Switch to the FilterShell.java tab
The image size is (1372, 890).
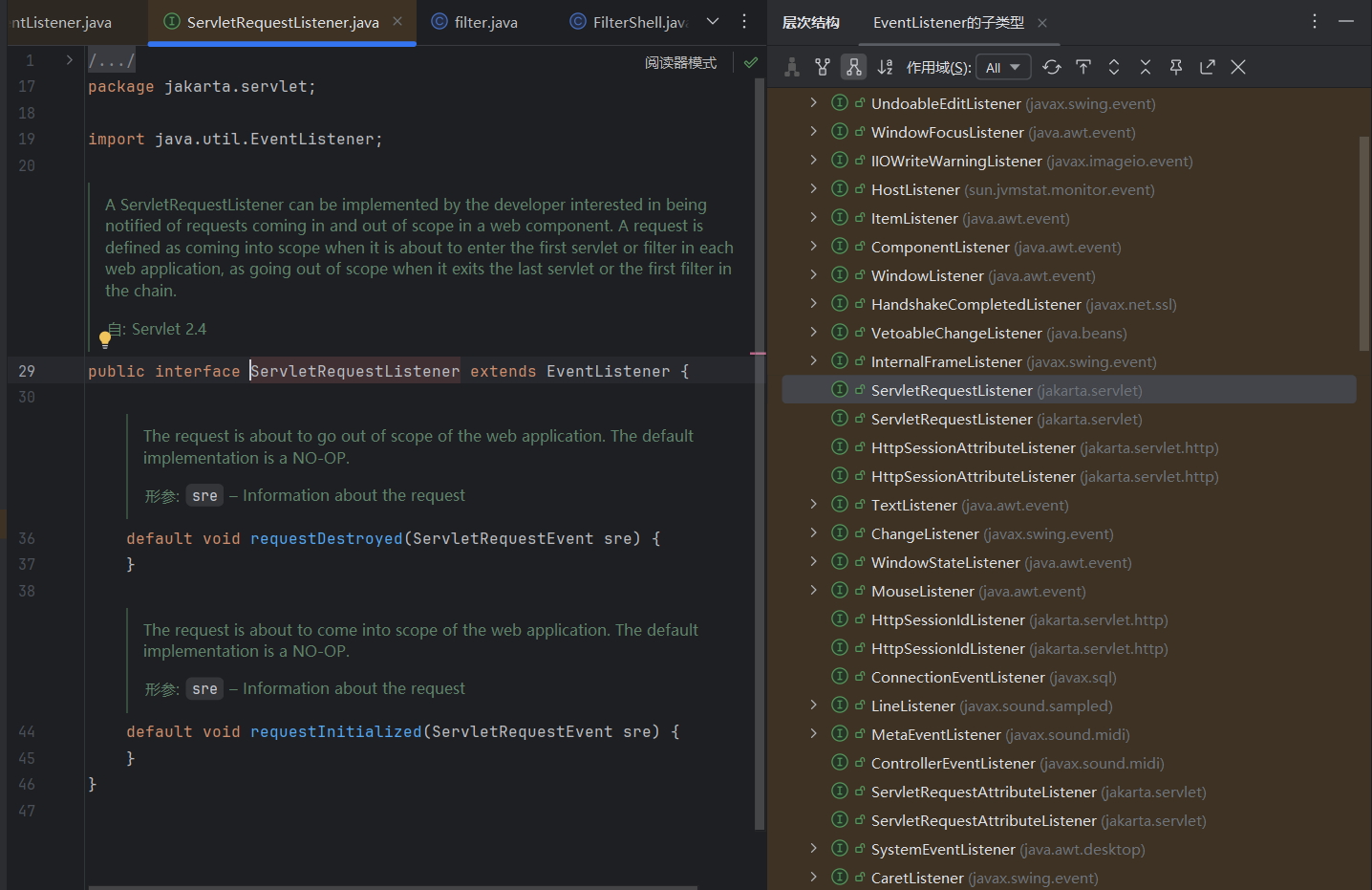pos(638,22)
